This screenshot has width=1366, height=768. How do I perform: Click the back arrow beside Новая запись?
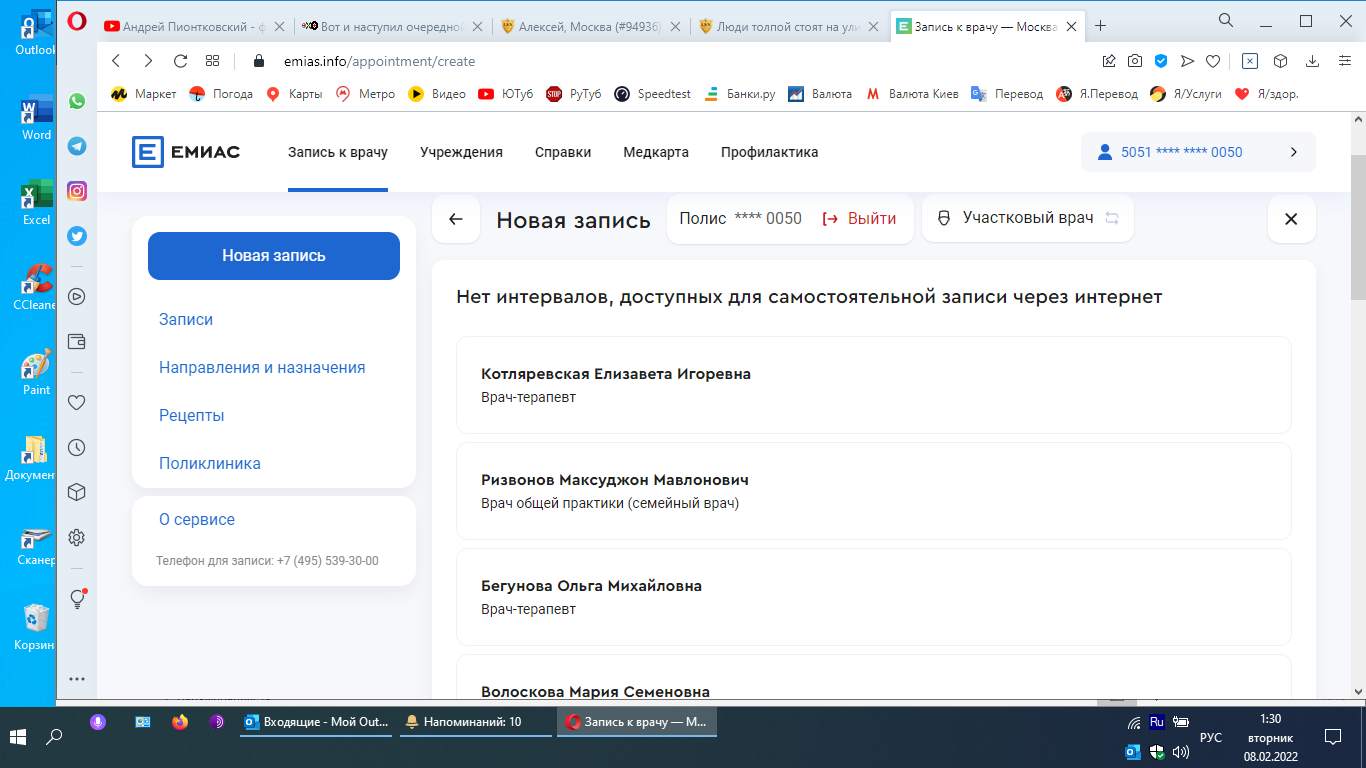[456, 219]
